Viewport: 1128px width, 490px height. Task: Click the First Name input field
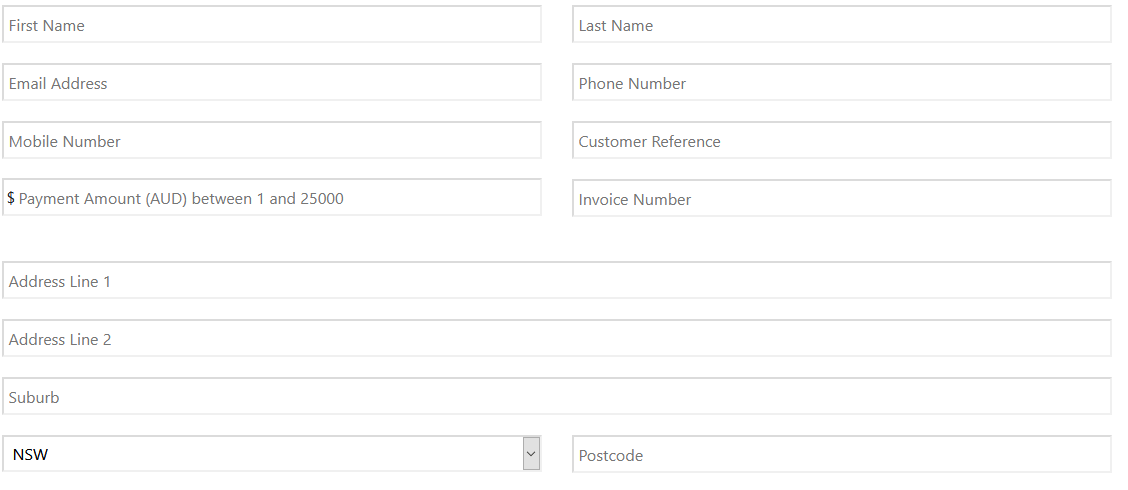tap(272, 25)
